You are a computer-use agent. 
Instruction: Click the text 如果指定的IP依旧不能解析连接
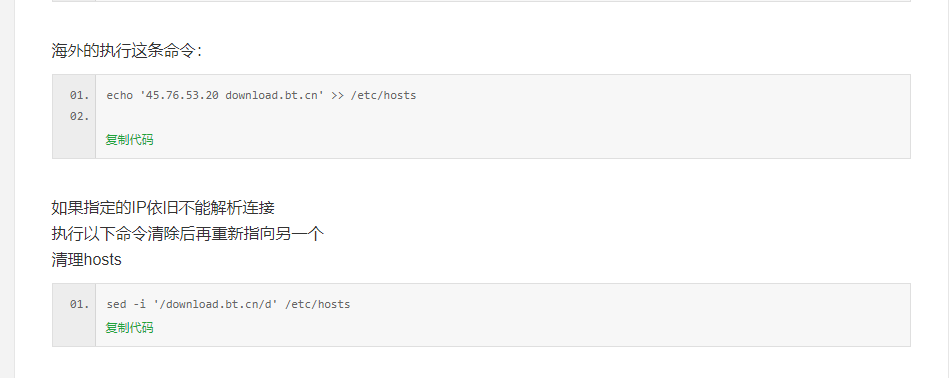tap(163, 208)
